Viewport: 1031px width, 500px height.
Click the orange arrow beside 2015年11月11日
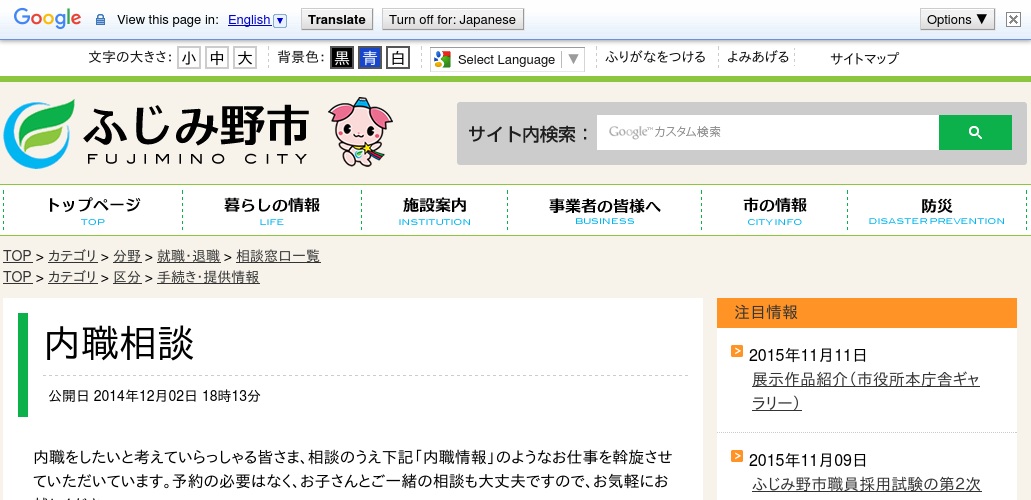(737, 351)
